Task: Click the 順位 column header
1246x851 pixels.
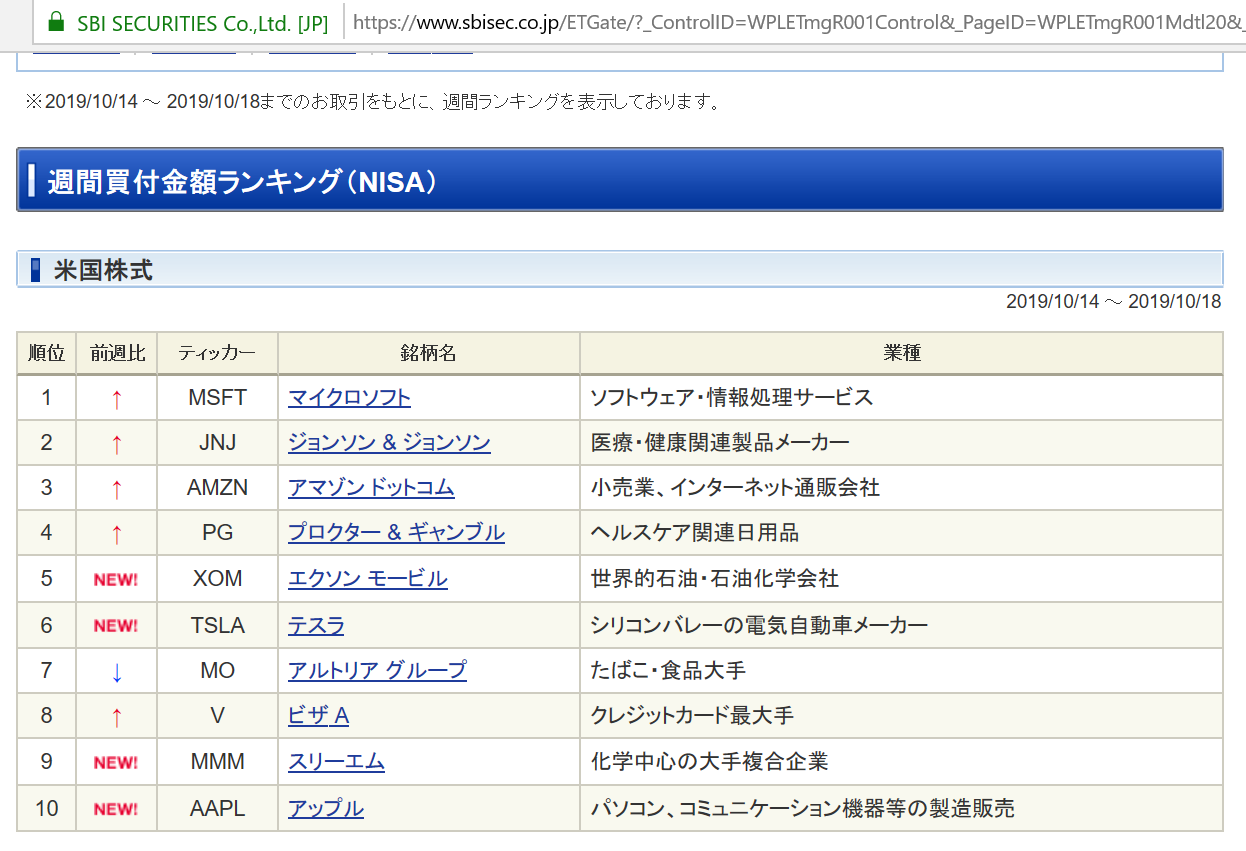Action: tap(47, 353)
